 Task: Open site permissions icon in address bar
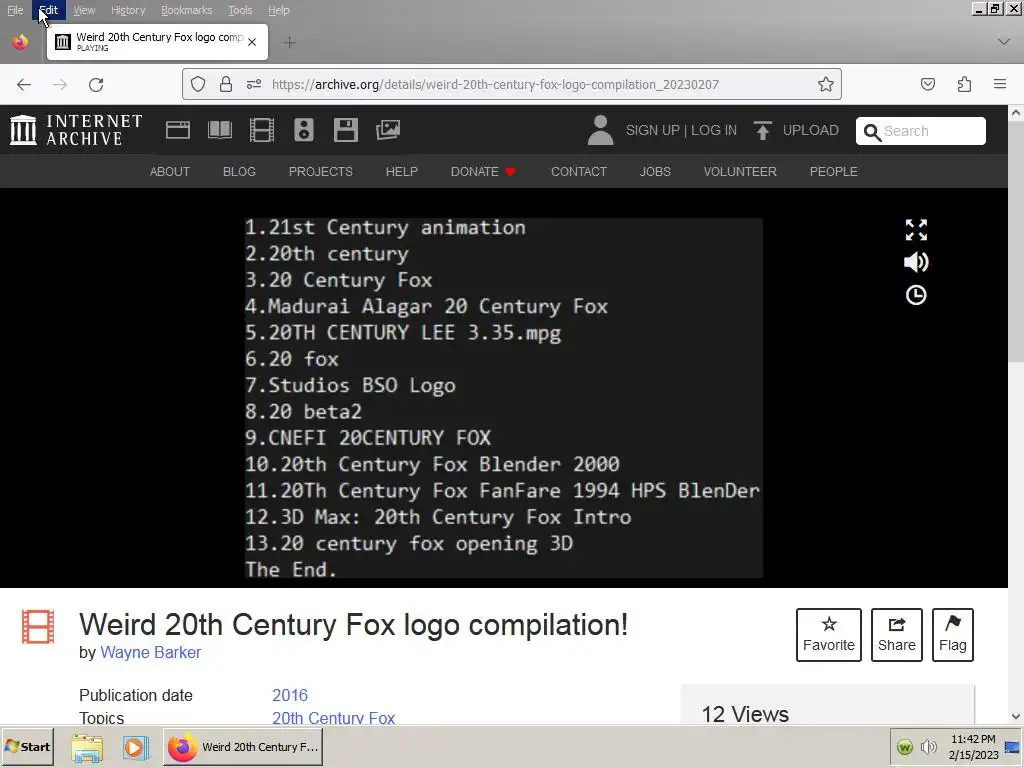[x=254, y=84]
